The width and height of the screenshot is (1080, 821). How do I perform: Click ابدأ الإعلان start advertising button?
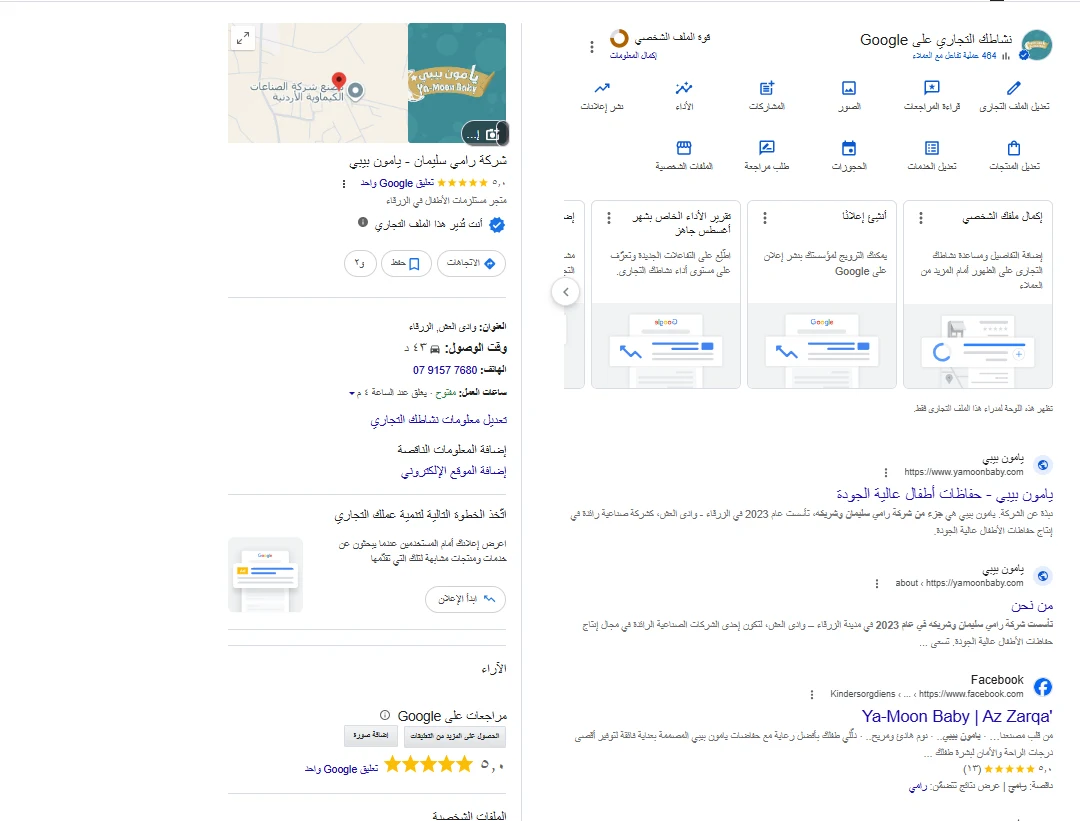pyautogui.click(x=466, y=599)
